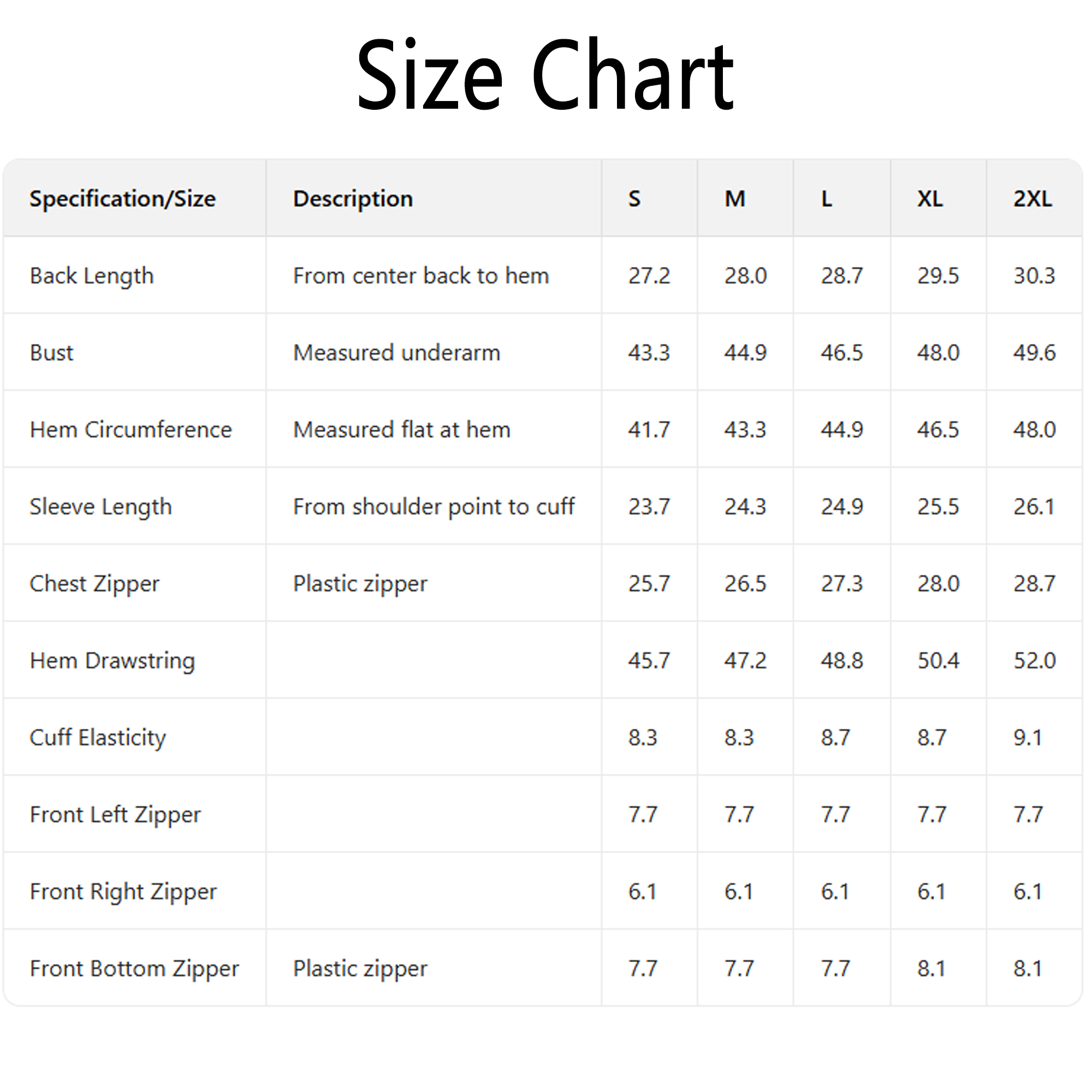Select the Hem Drawstring row label
Image resolution: width=1092 pixels, height=1092 pixels.
[112, 661]
